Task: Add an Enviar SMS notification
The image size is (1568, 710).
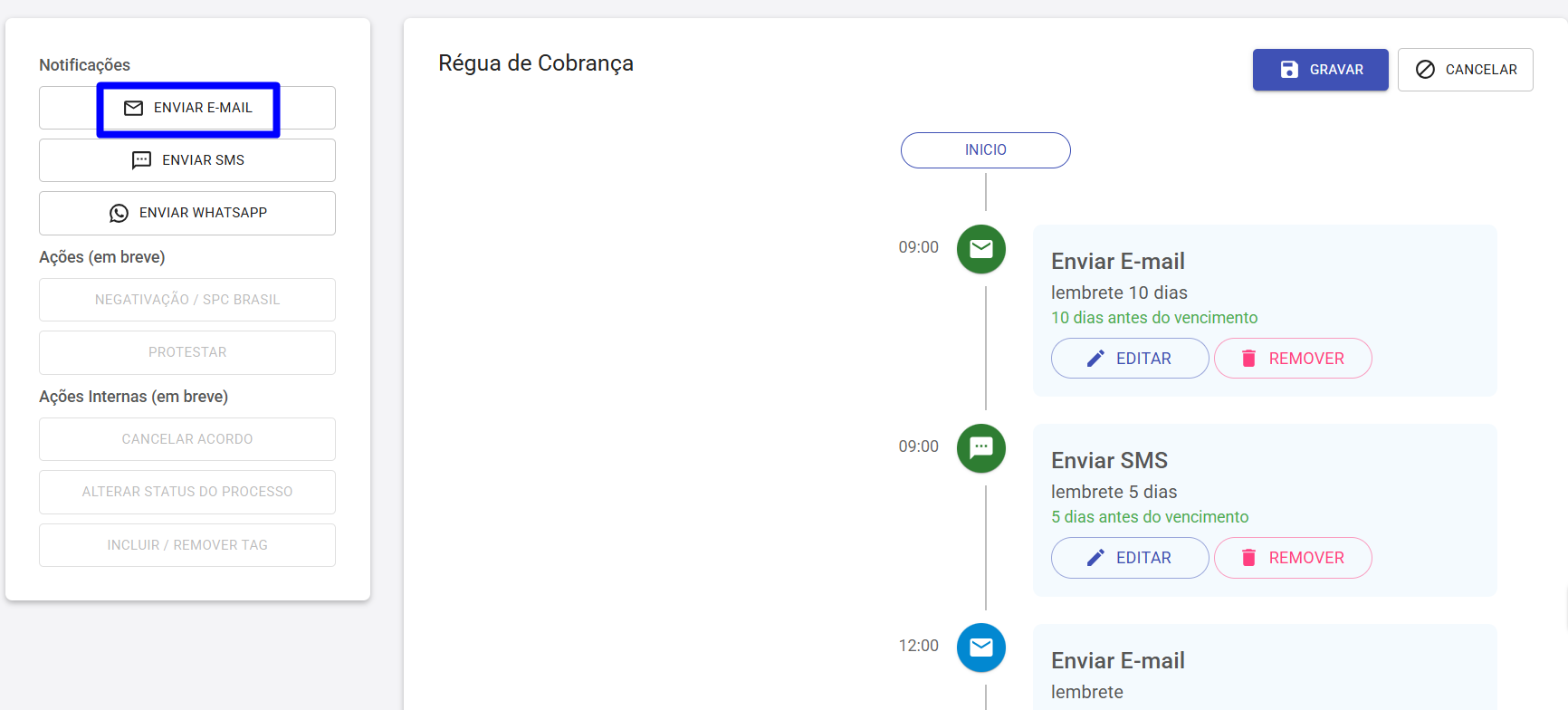Action: (187, 160)
